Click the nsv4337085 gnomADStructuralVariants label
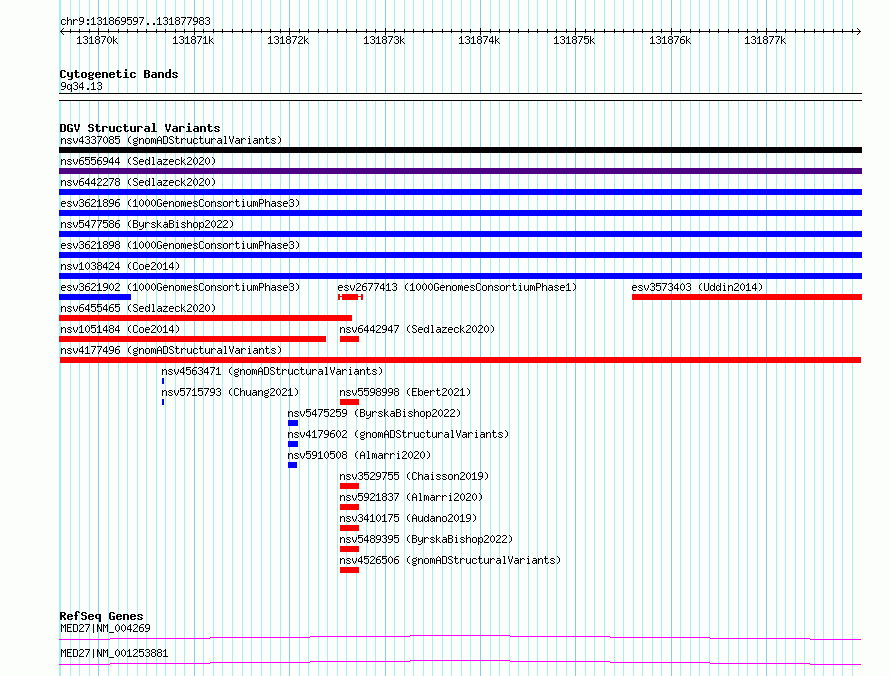This screenshot has width=890, height=676. [x=171, y=140]
